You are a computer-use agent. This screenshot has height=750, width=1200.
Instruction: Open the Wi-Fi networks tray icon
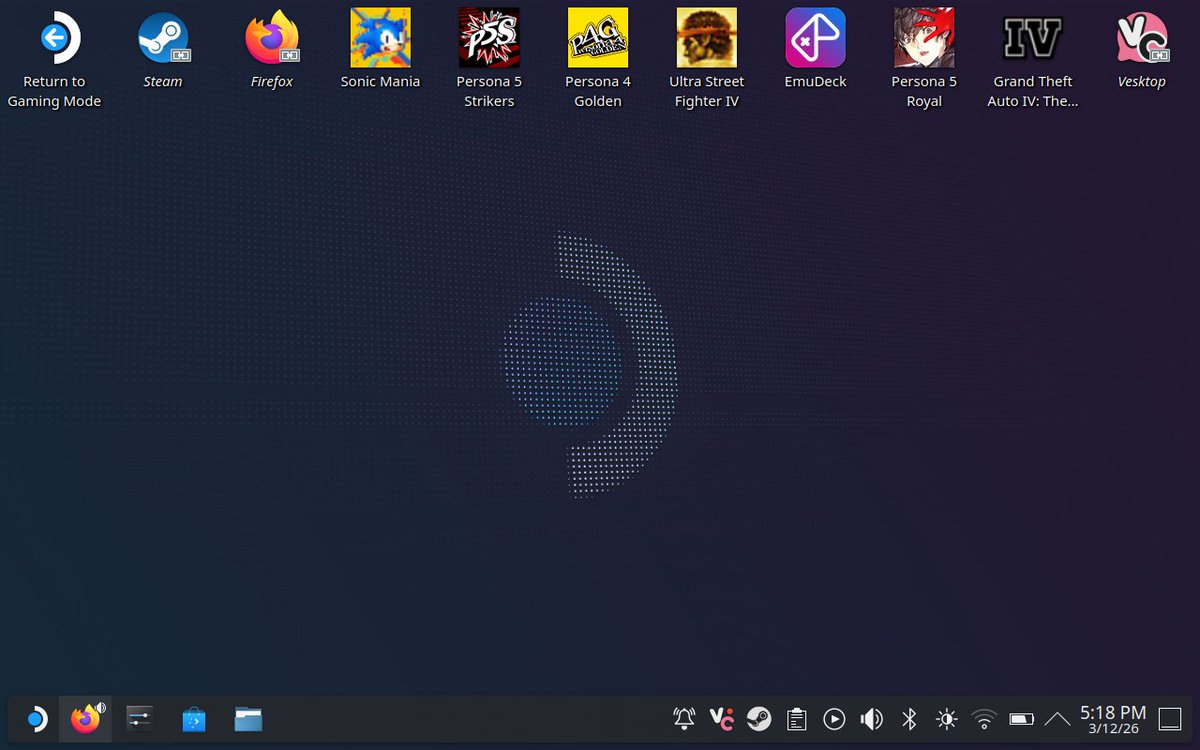click(984, 719)
